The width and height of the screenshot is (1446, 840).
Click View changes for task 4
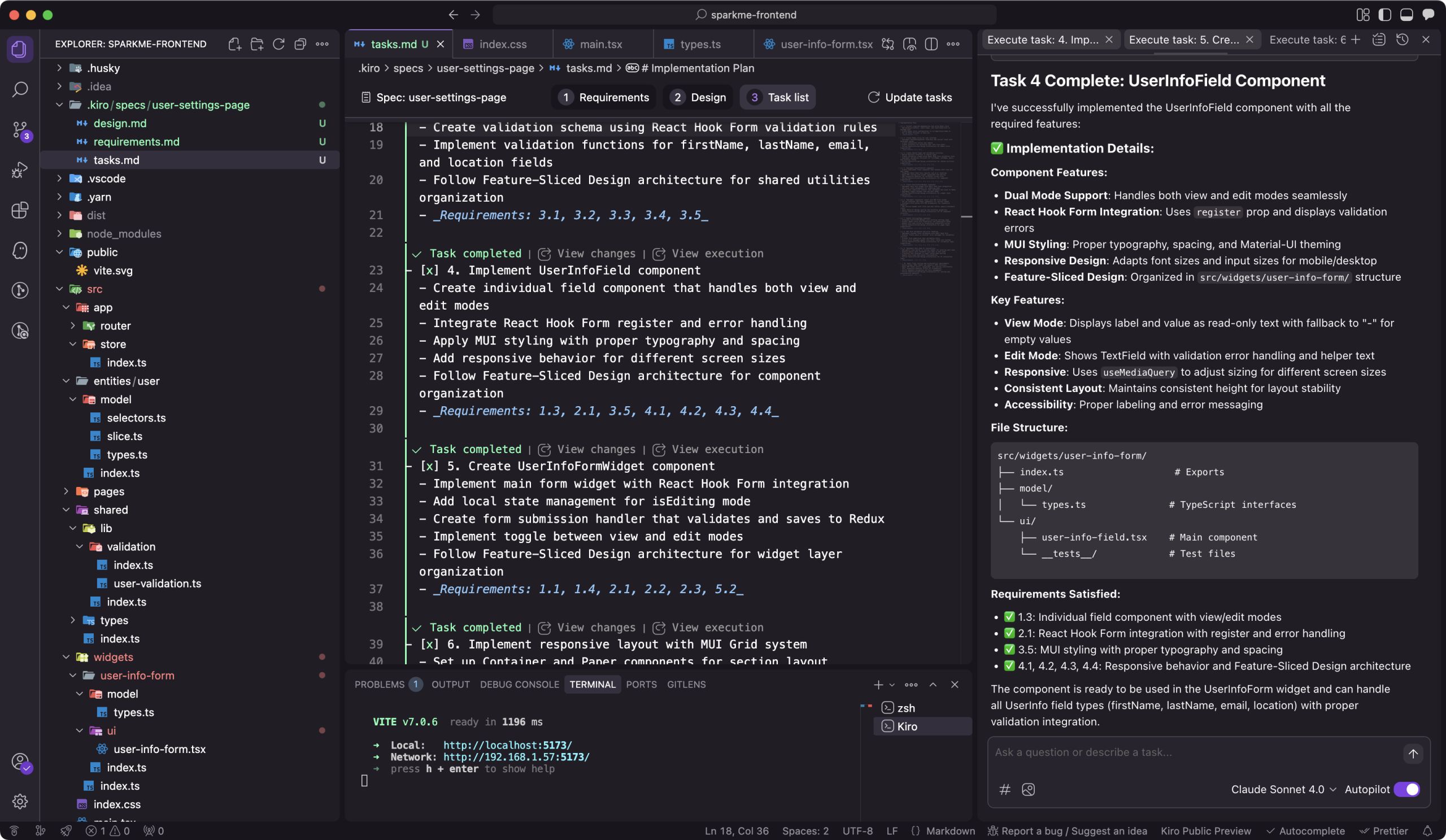click(587, 253)
